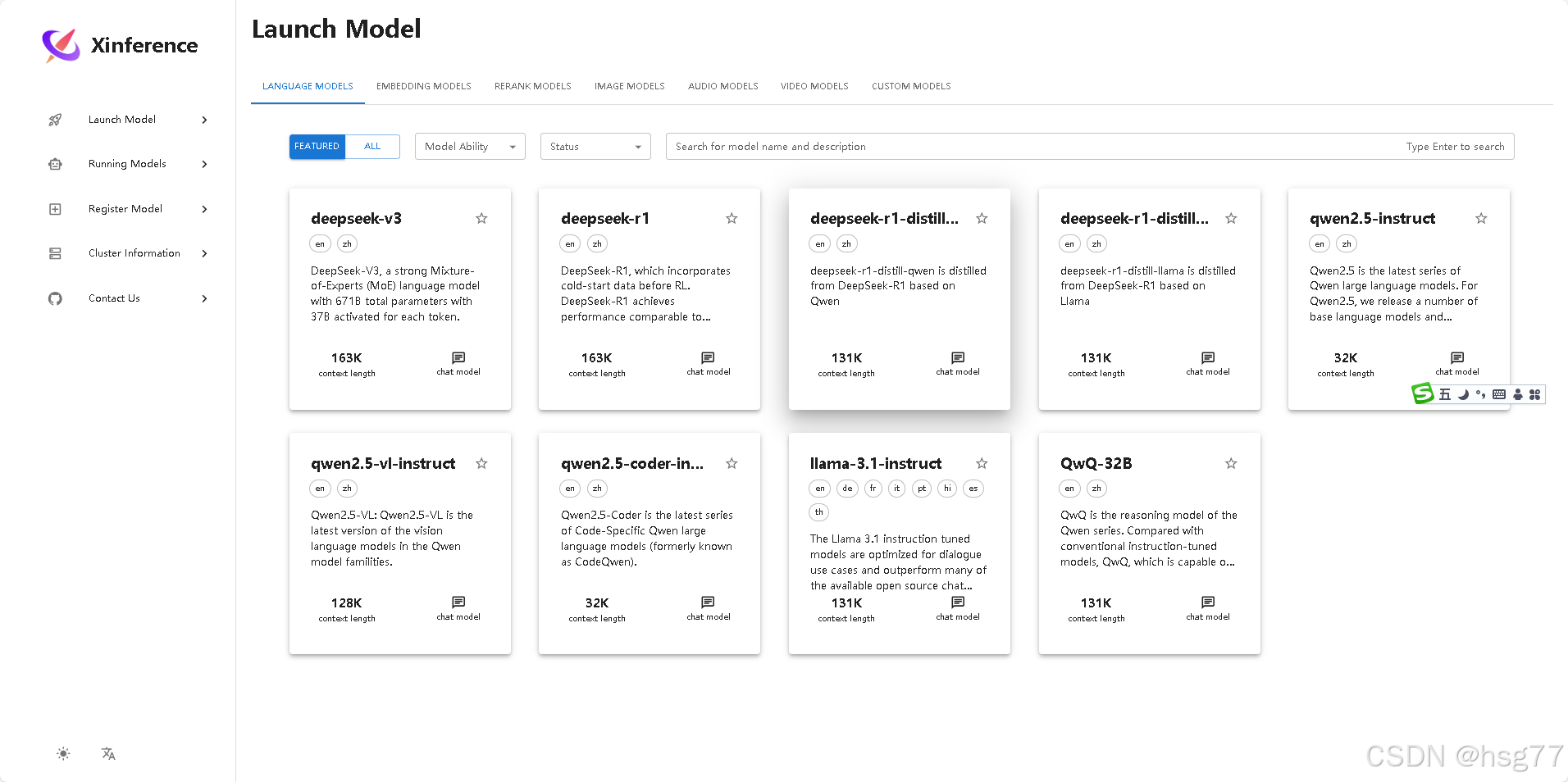Viewport: 1568px width, 782px height.
Task: Click the 'de' language tag on llama-3.1-instruct
Action: [x=847, y=489]
